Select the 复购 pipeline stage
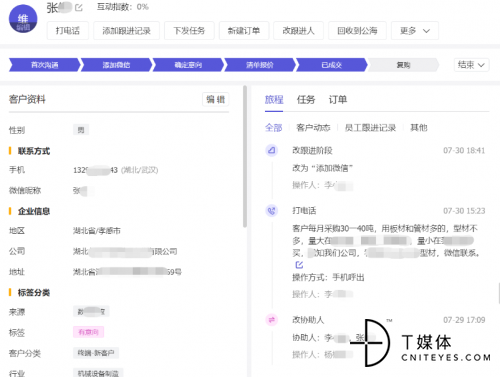The image size is (500, 377). [x=403, y=65]
